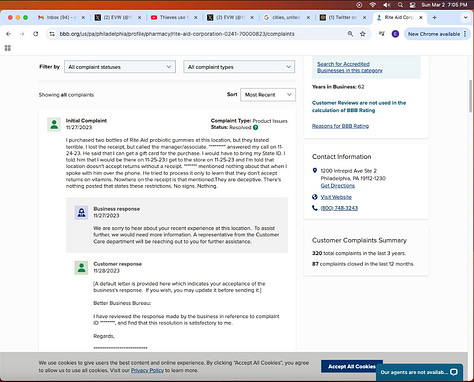Click Get Directions link
Viewport: 474px width, 382px height.
click(x=337, y=185)
